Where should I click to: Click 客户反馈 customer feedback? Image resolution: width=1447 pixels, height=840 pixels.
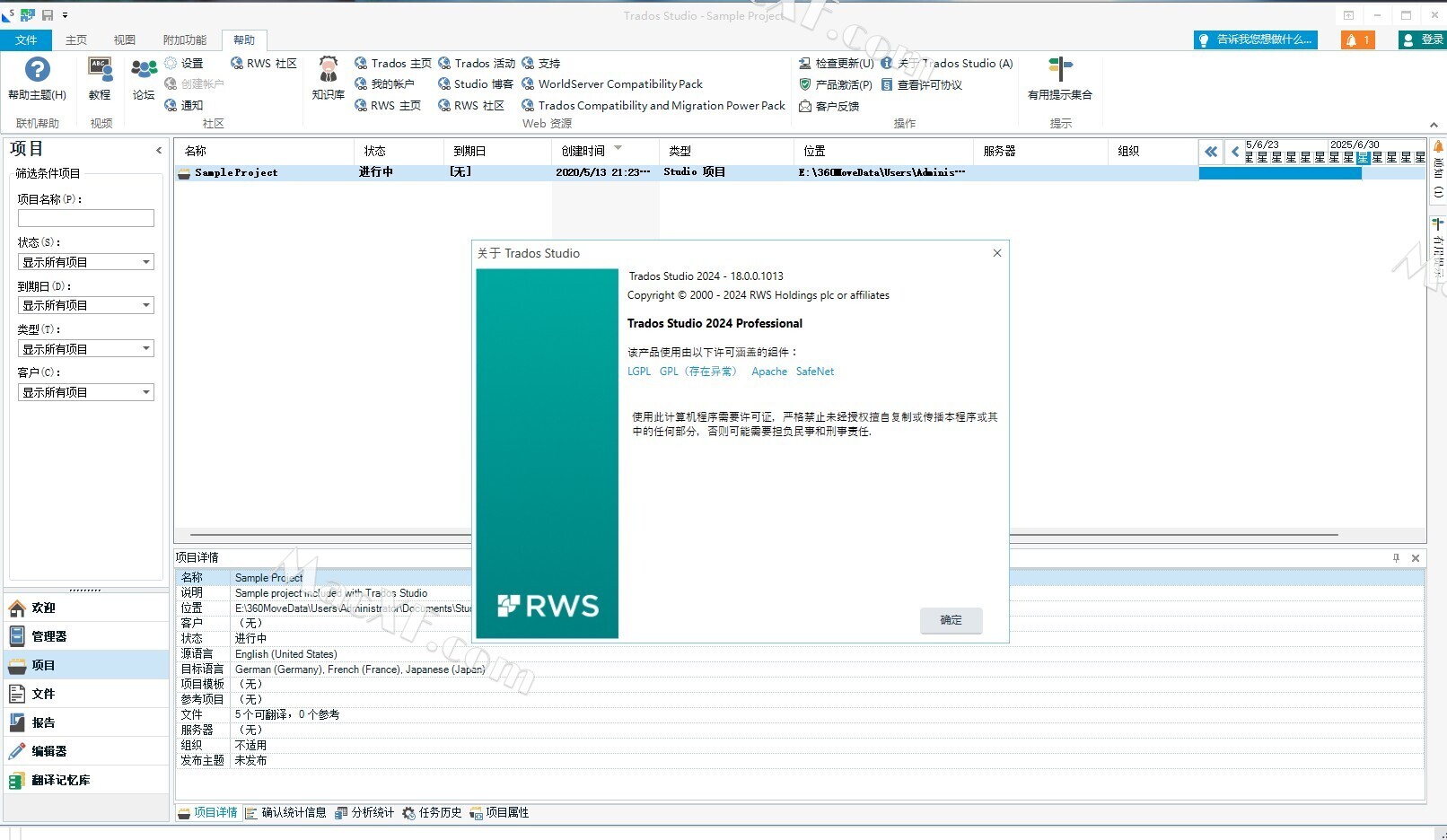(829, 106)
